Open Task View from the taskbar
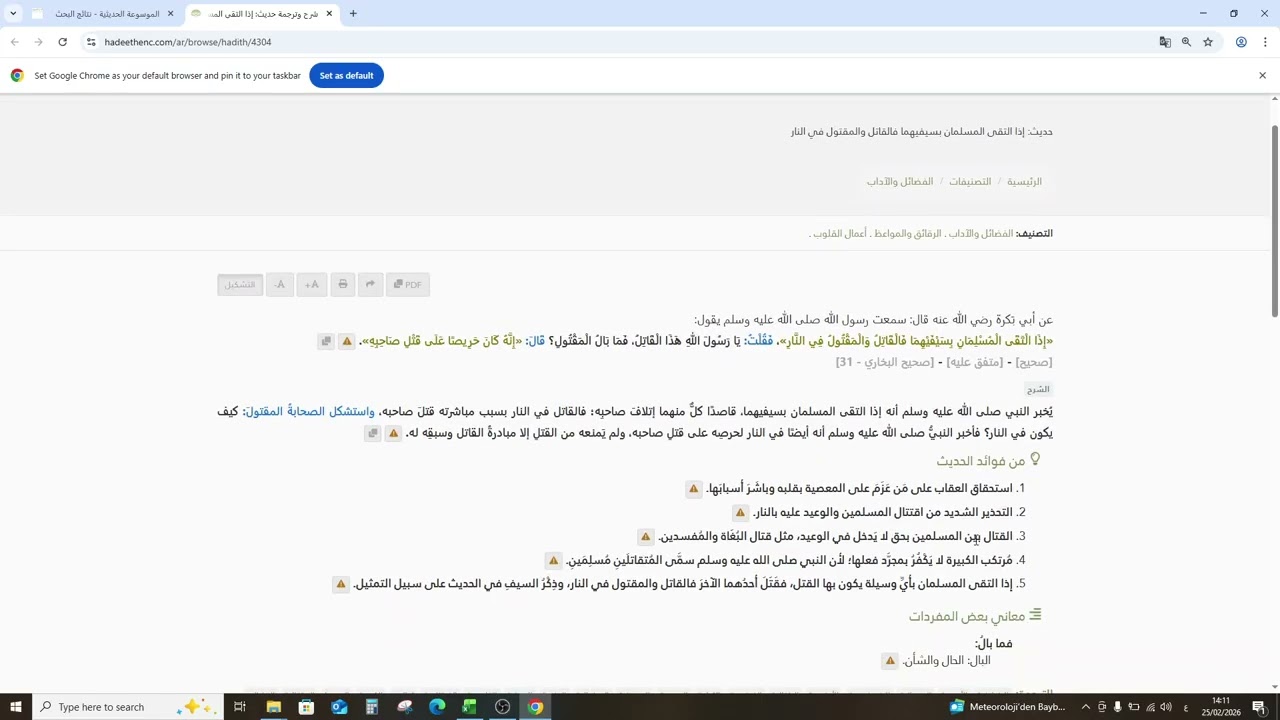The height and width of the screenshot is (720, 1280). pos(240,707)
